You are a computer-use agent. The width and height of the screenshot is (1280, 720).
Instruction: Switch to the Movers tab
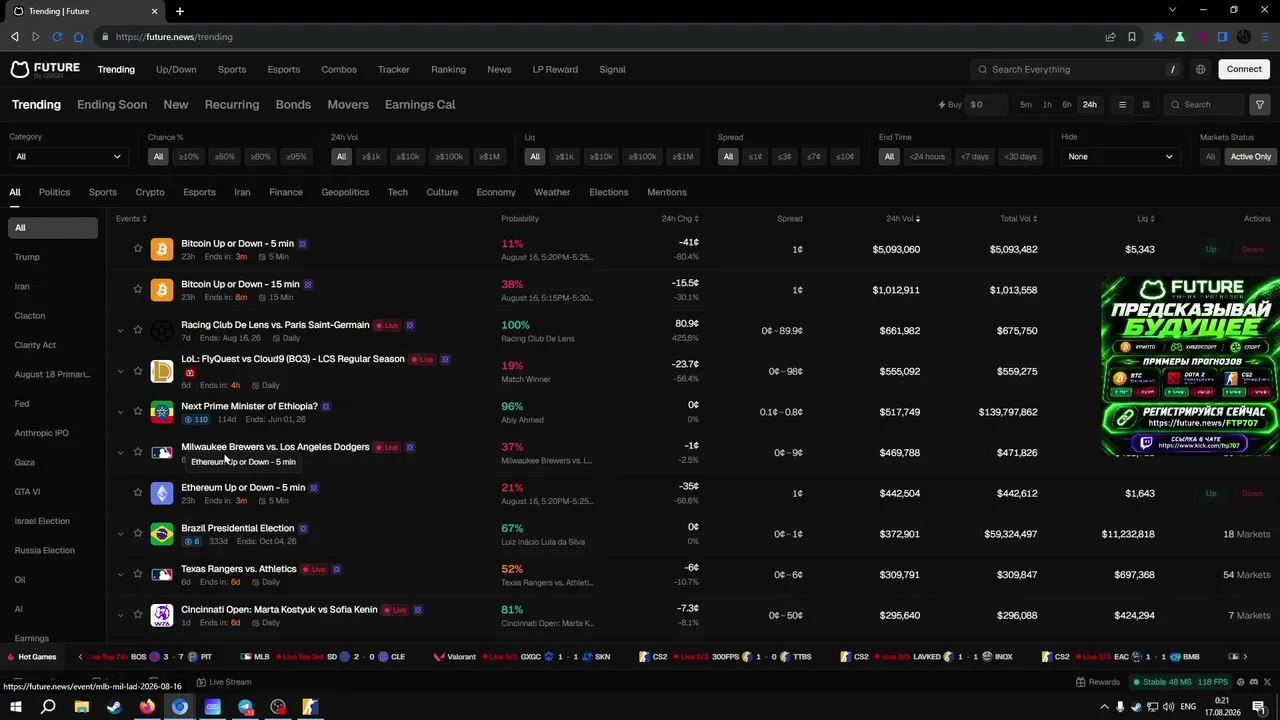[348, 105]
